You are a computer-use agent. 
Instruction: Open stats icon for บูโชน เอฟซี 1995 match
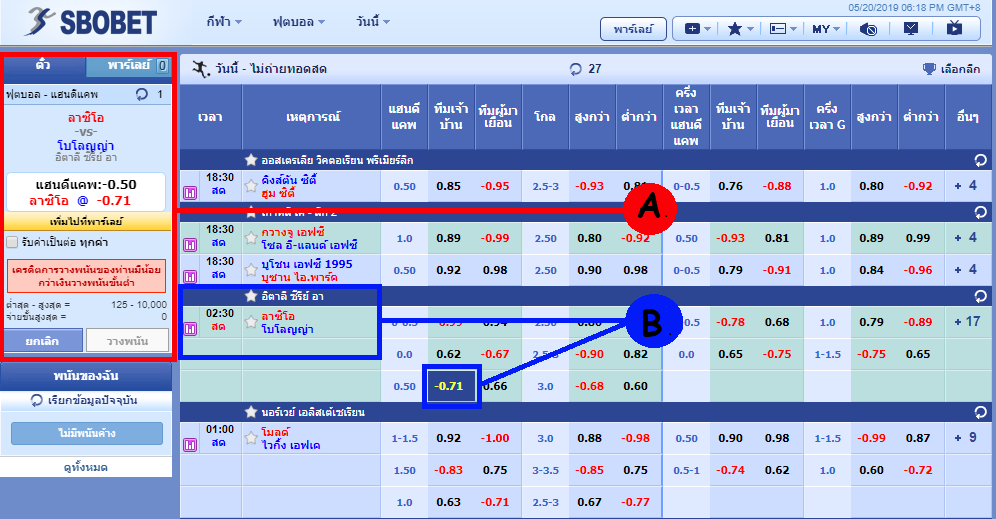pos(190,276)
